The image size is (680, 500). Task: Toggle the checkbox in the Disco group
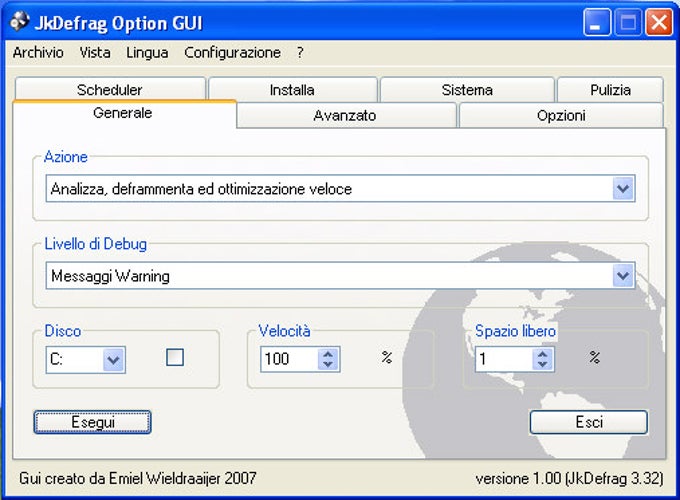coord(175,357)
